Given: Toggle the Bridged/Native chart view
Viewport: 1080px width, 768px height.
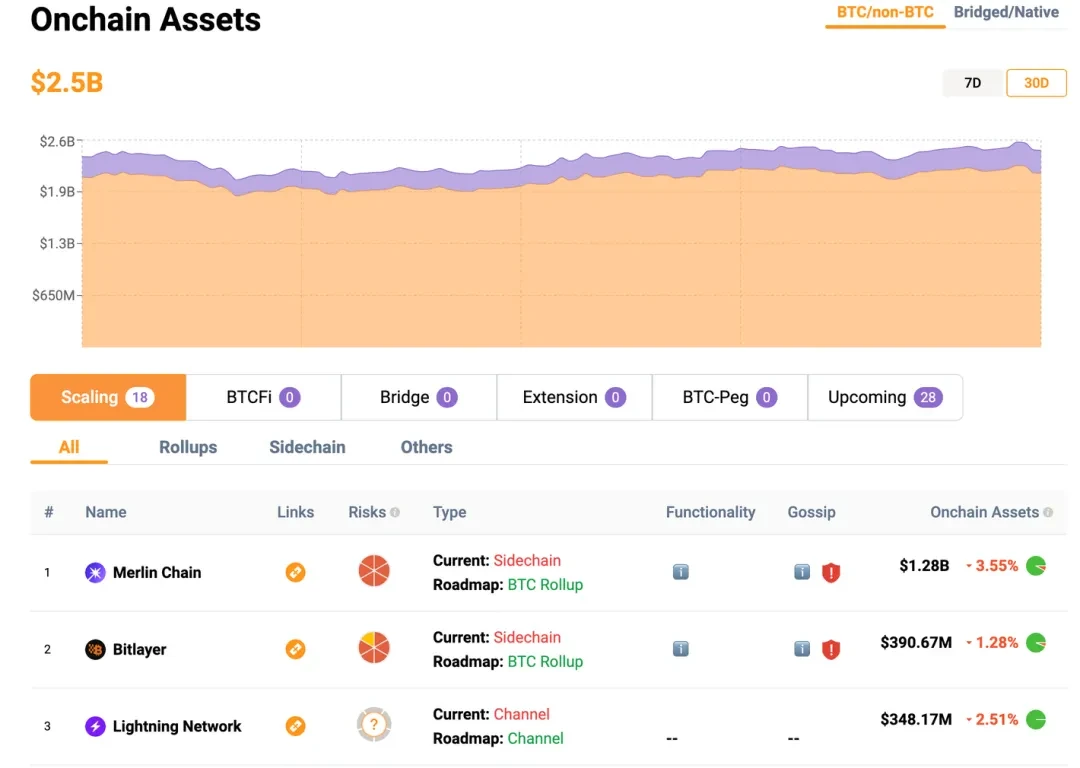Looking at the screenshot, I should pyautogui.click(x=1005, y=13).
